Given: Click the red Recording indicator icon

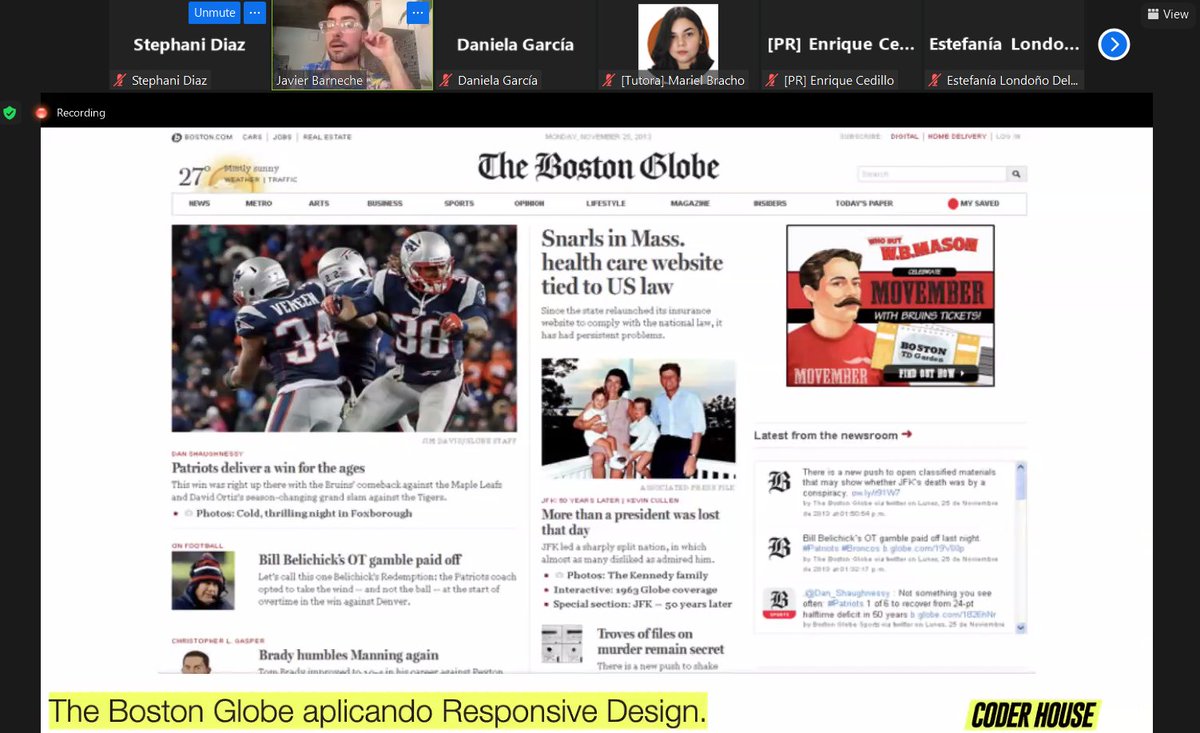Looking at the screenshot, I should coord(42,113).
